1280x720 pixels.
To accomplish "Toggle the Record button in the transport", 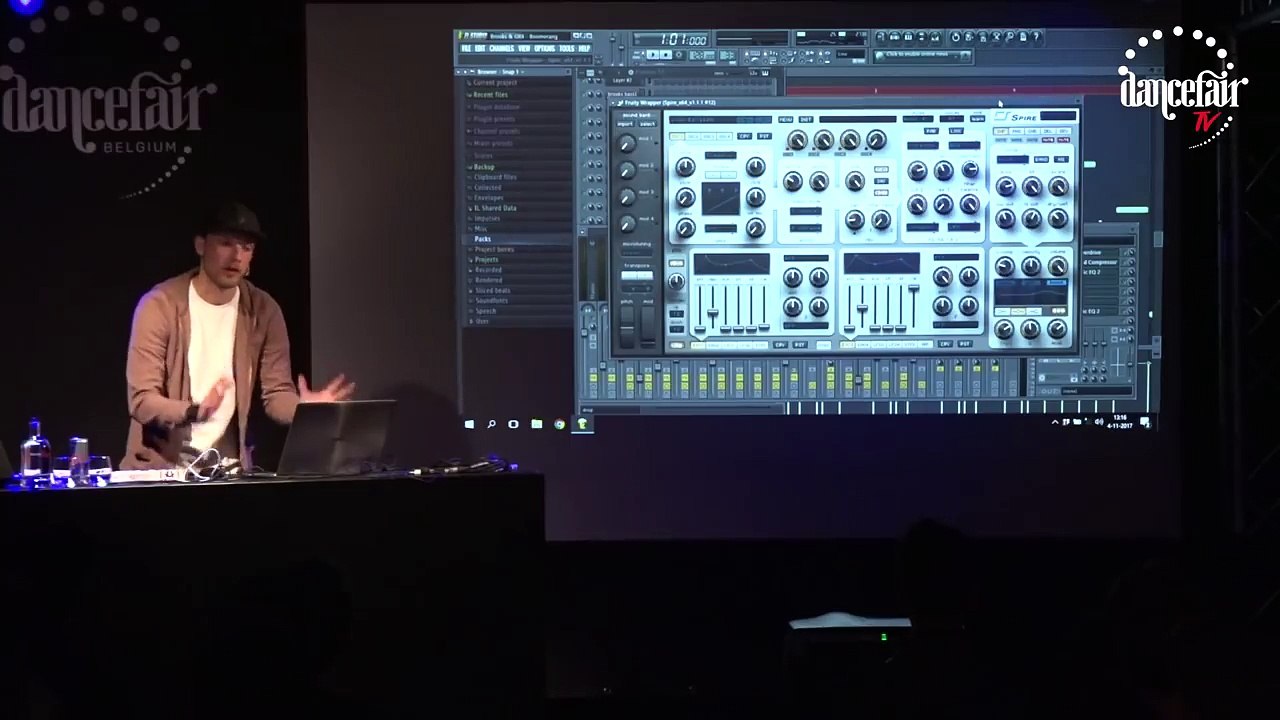I will (x=679, y=55).
